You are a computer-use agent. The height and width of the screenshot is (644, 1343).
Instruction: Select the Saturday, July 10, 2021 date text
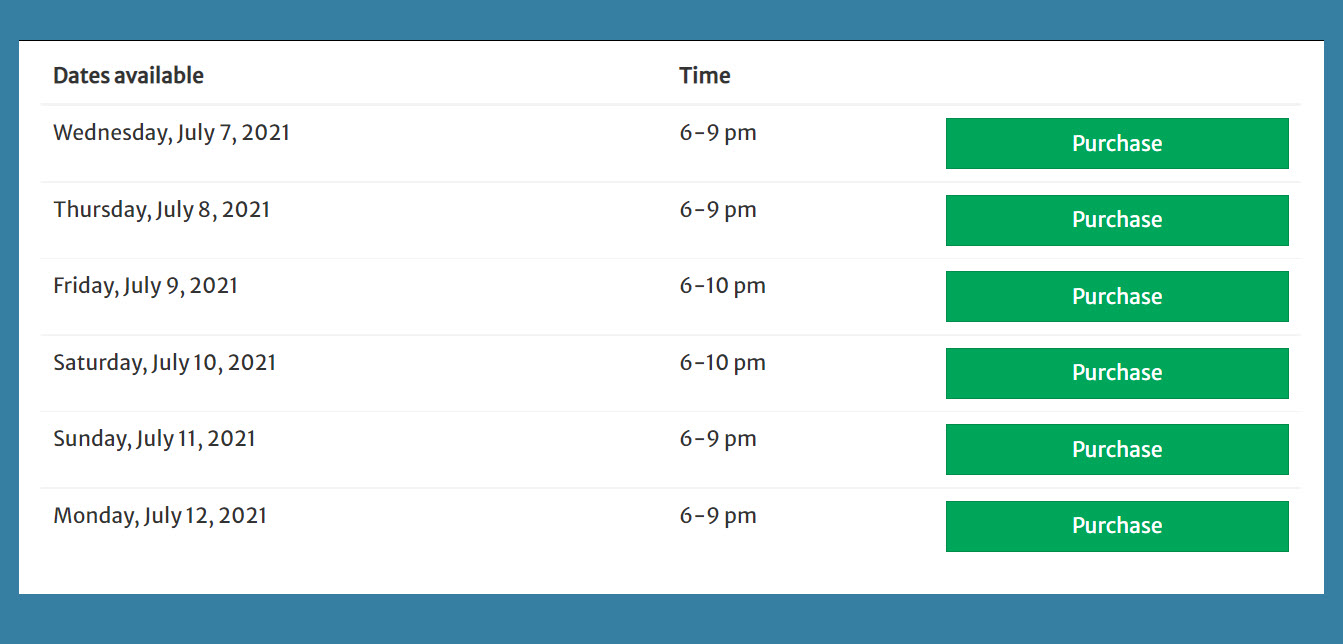click(x=164, y=363)
